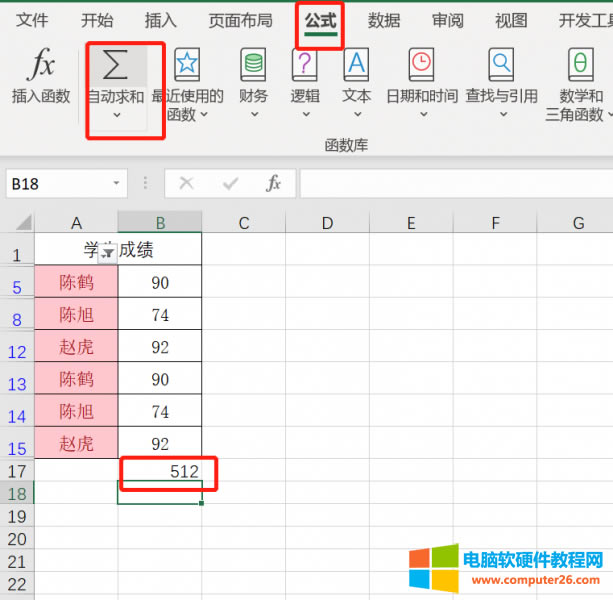Select cell 赵虎 in row 12

pyautogui.click(x=76, y=346)
